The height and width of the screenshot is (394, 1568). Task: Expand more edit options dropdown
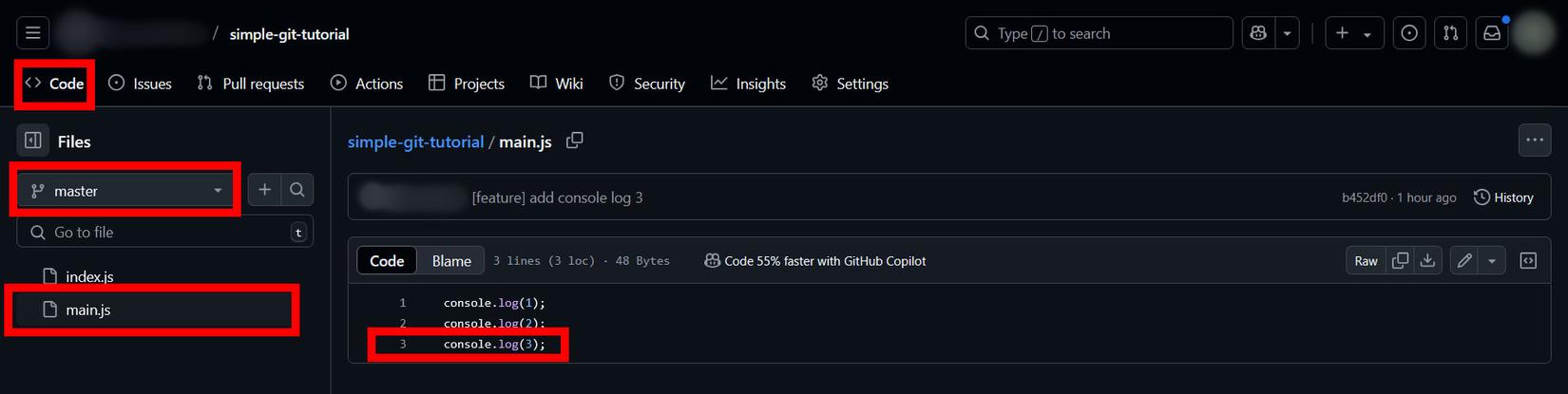coord(1492,261)
